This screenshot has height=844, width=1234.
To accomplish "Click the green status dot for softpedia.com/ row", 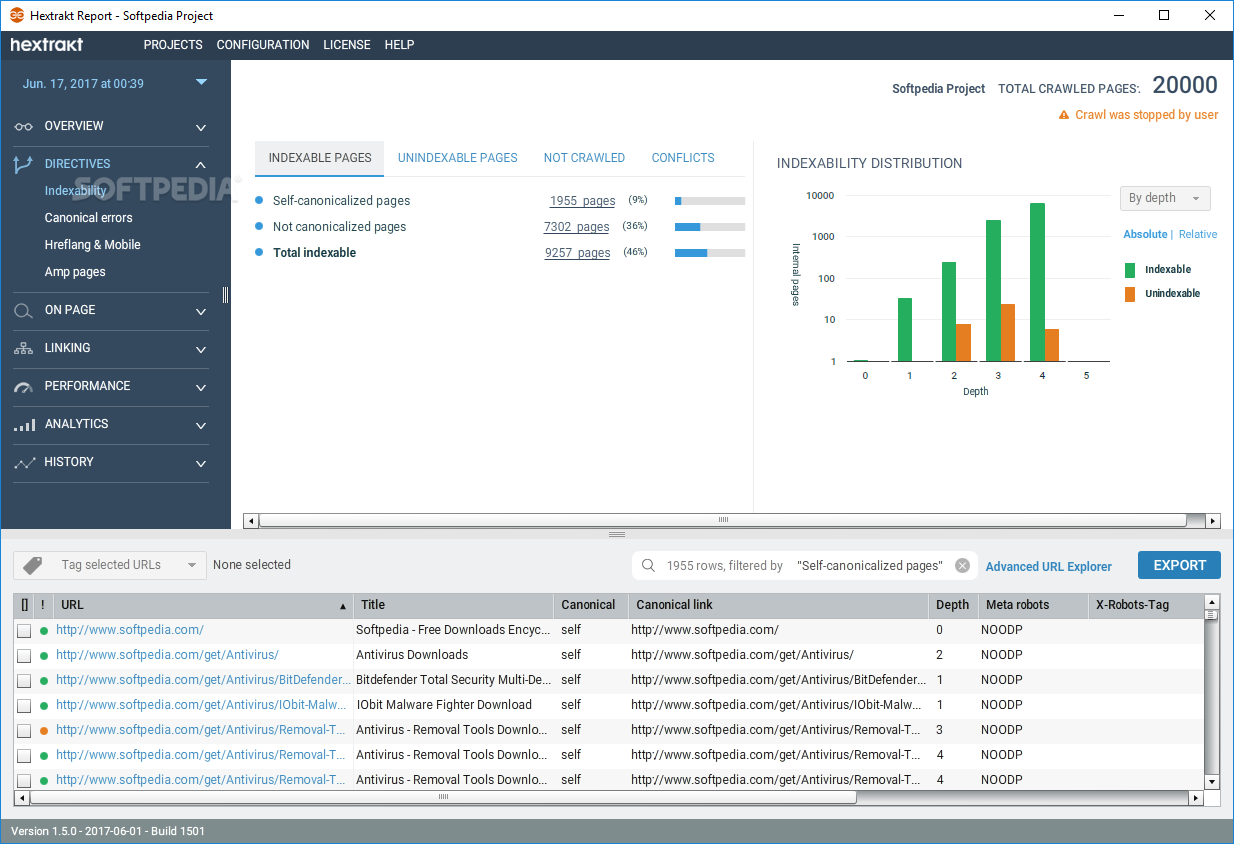I will pos(44,631).
